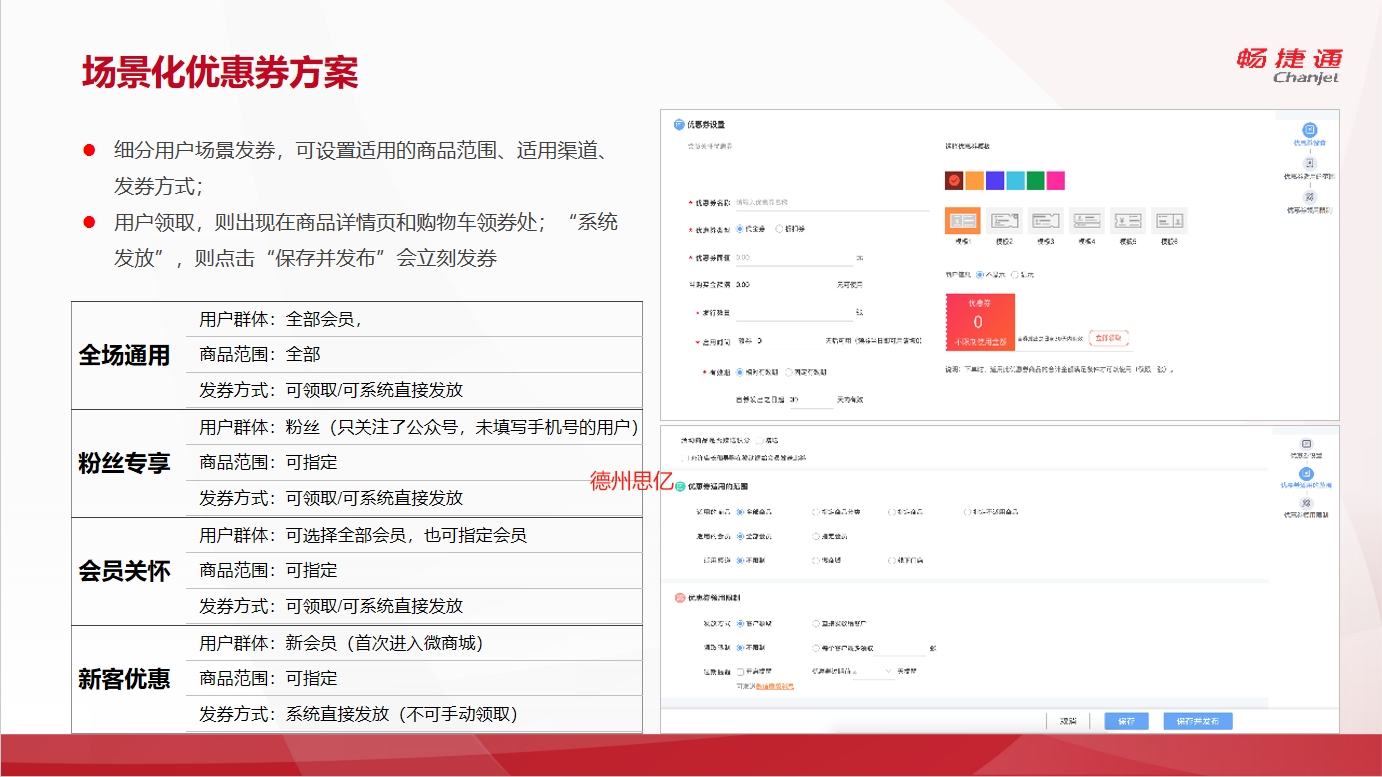
Task: Click the second step icon in upper panel sidebar
Action: pos(1309,163)
